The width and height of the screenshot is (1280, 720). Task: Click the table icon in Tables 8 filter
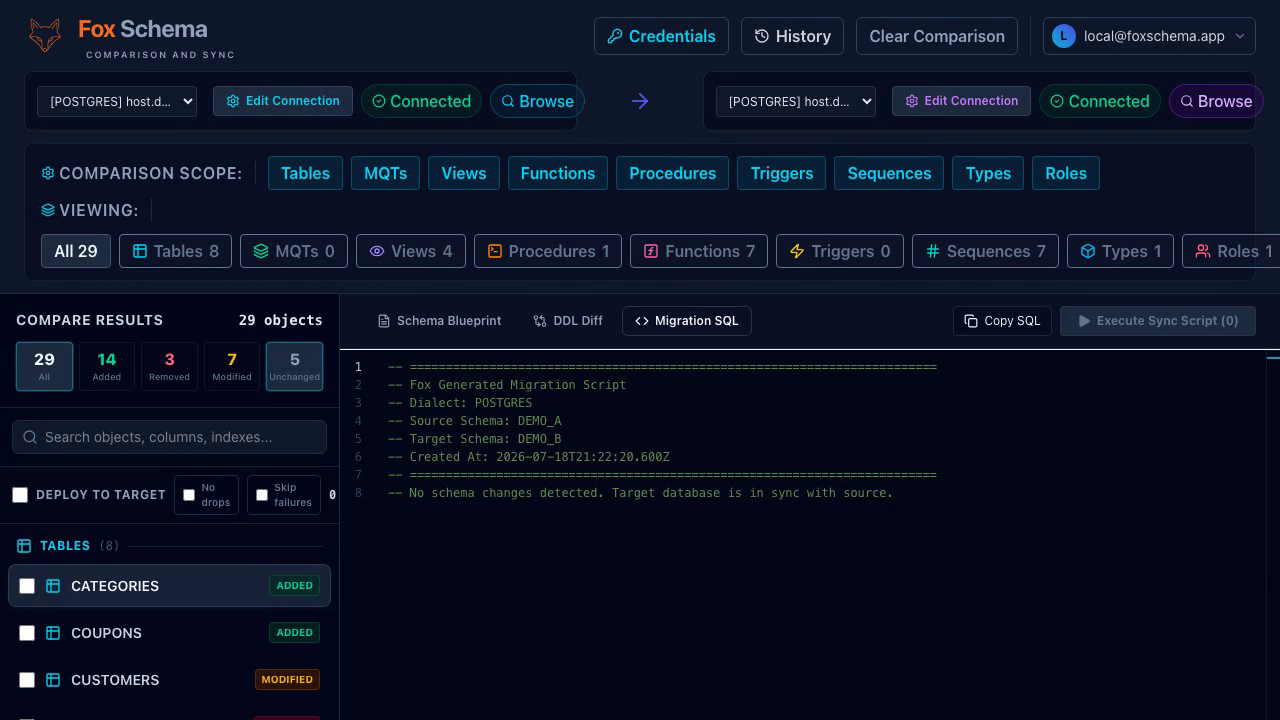click(140, 251)
